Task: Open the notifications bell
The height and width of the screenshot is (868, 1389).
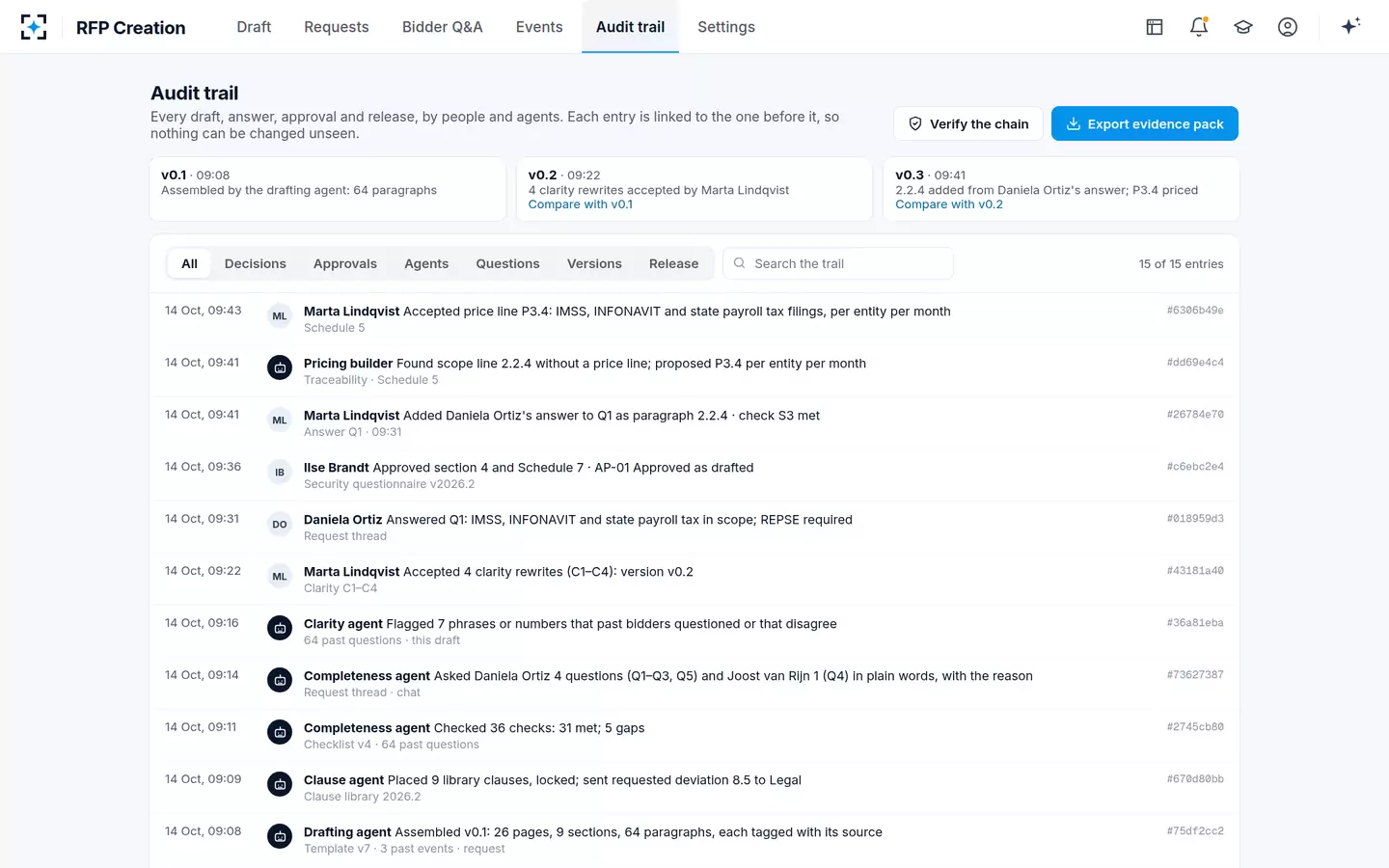Action: click(1199, 27)
